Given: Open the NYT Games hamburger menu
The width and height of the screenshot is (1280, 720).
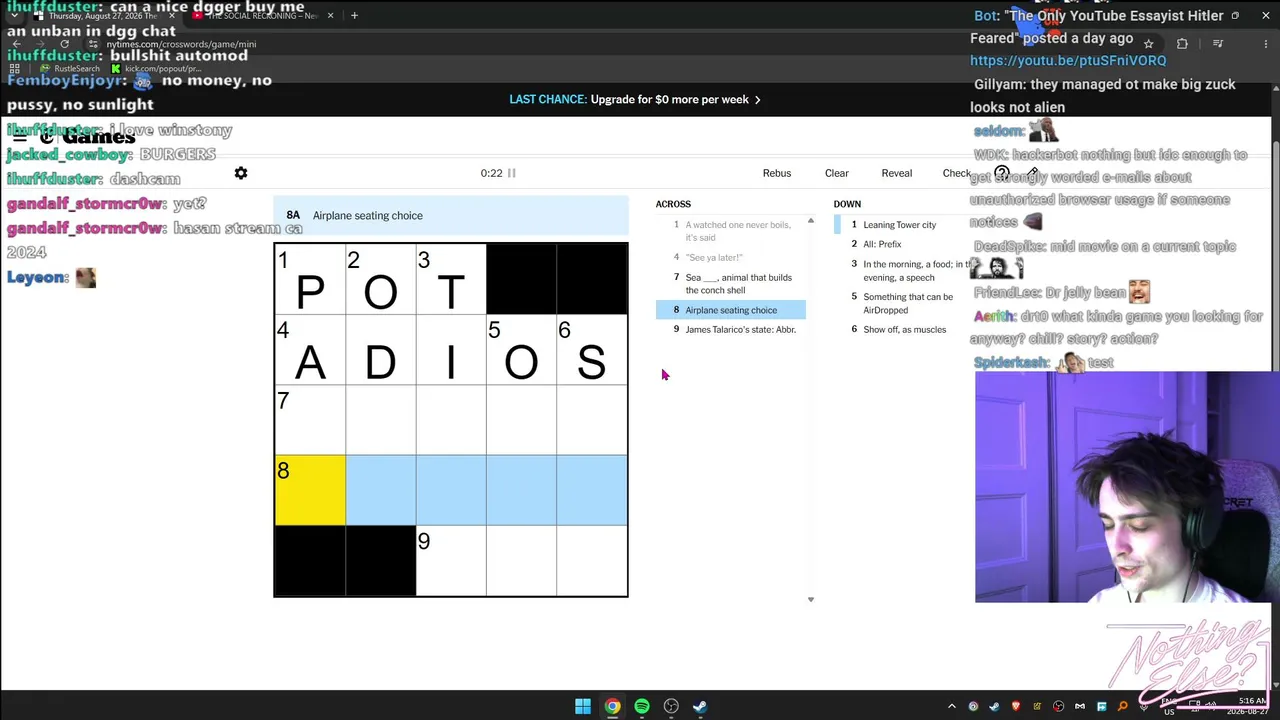Looking at the screenshot, I should pos(19,137).
